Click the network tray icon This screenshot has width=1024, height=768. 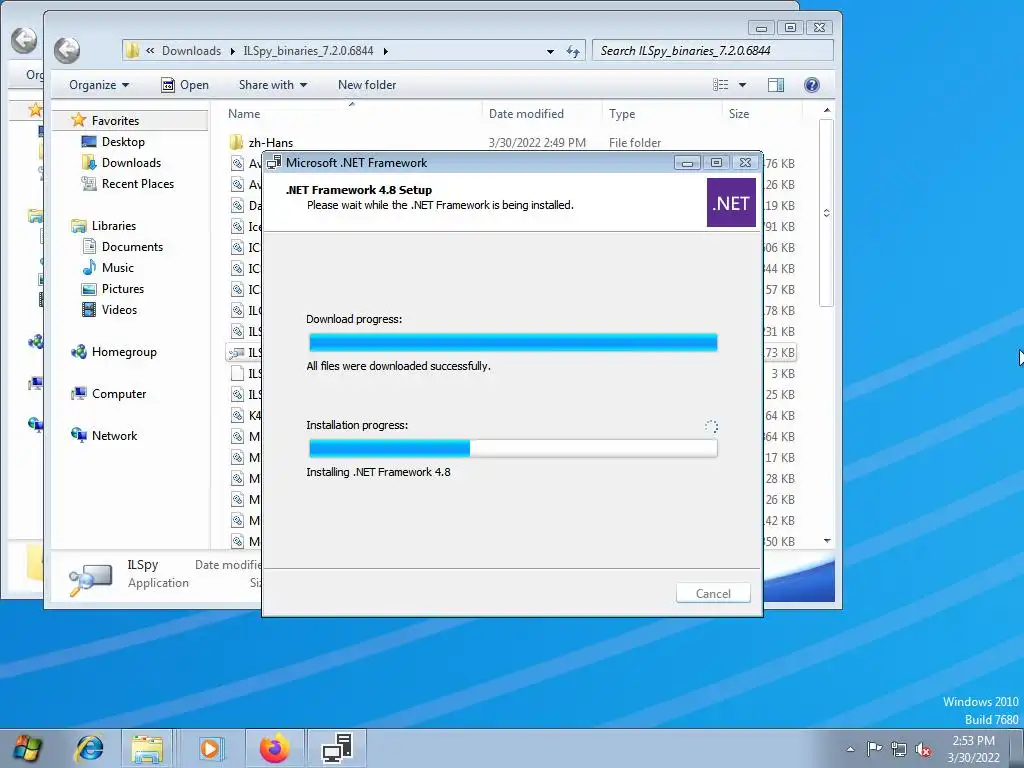(899, 749)
